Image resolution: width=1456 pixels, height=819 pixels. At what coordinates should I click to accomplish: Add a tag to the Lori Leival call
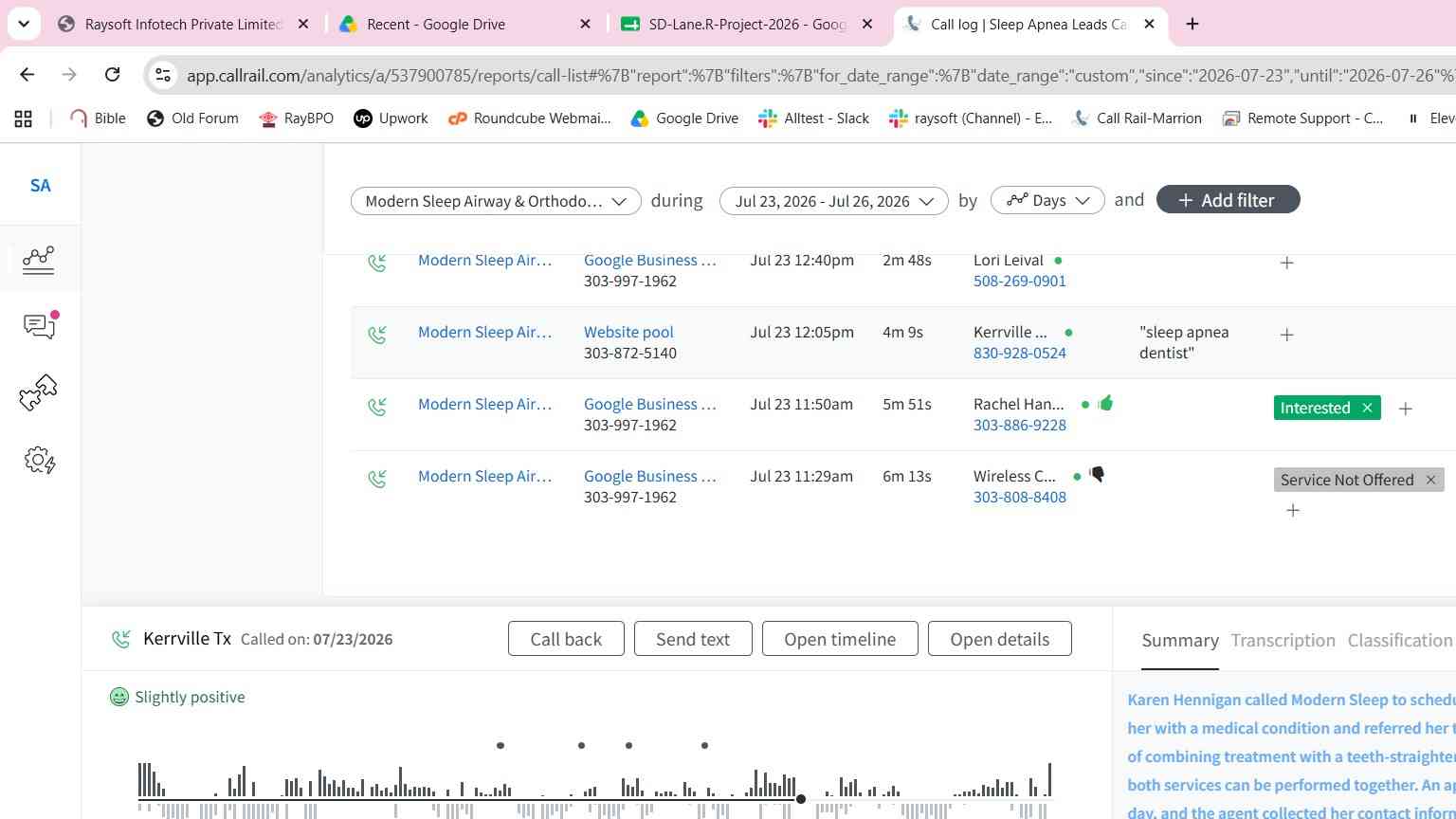coord(1286,263)
